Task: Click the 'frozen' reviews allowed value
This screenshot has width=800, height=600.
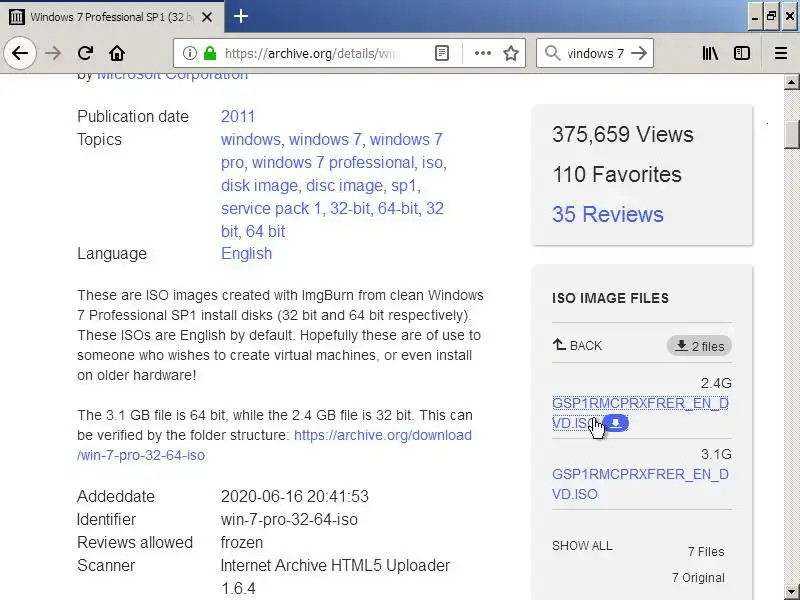Action: coord(241,542)
